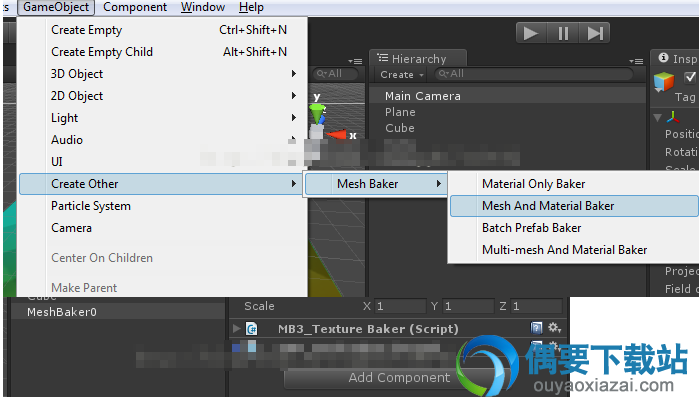Image resolution: width=699 pixels, height=397 pixels.
Task: Open Hierarchy panel options menu icon
Action: point(636,61)
